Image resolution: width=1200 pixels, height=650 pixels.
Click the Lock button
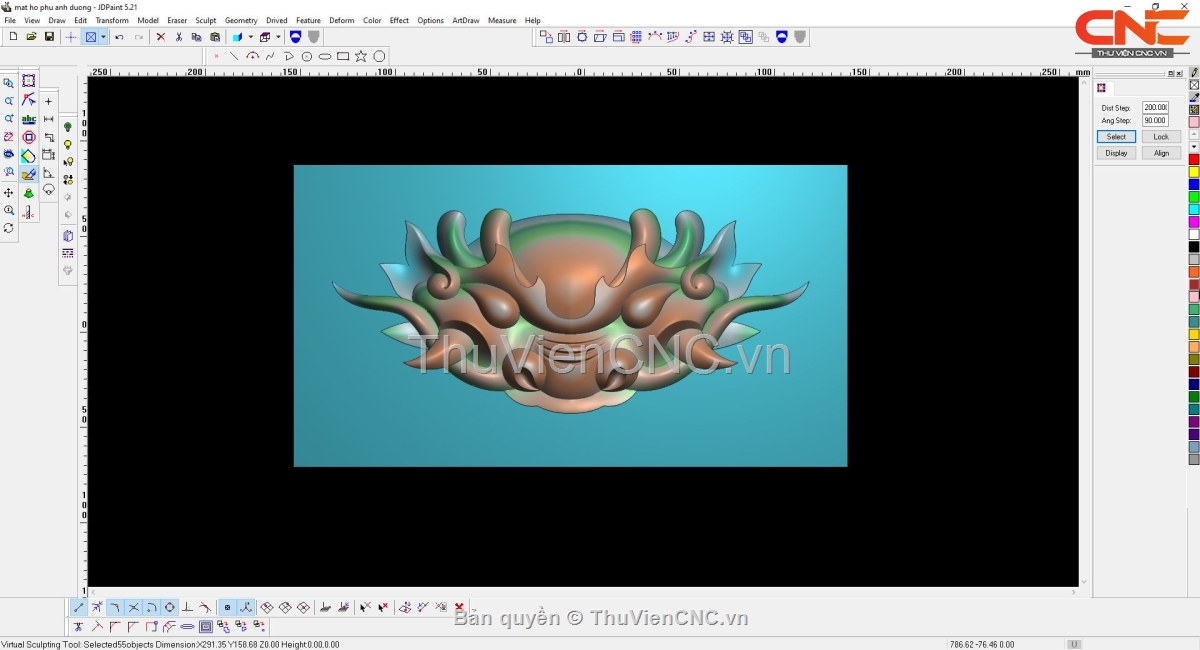(x=1160, y=137)
